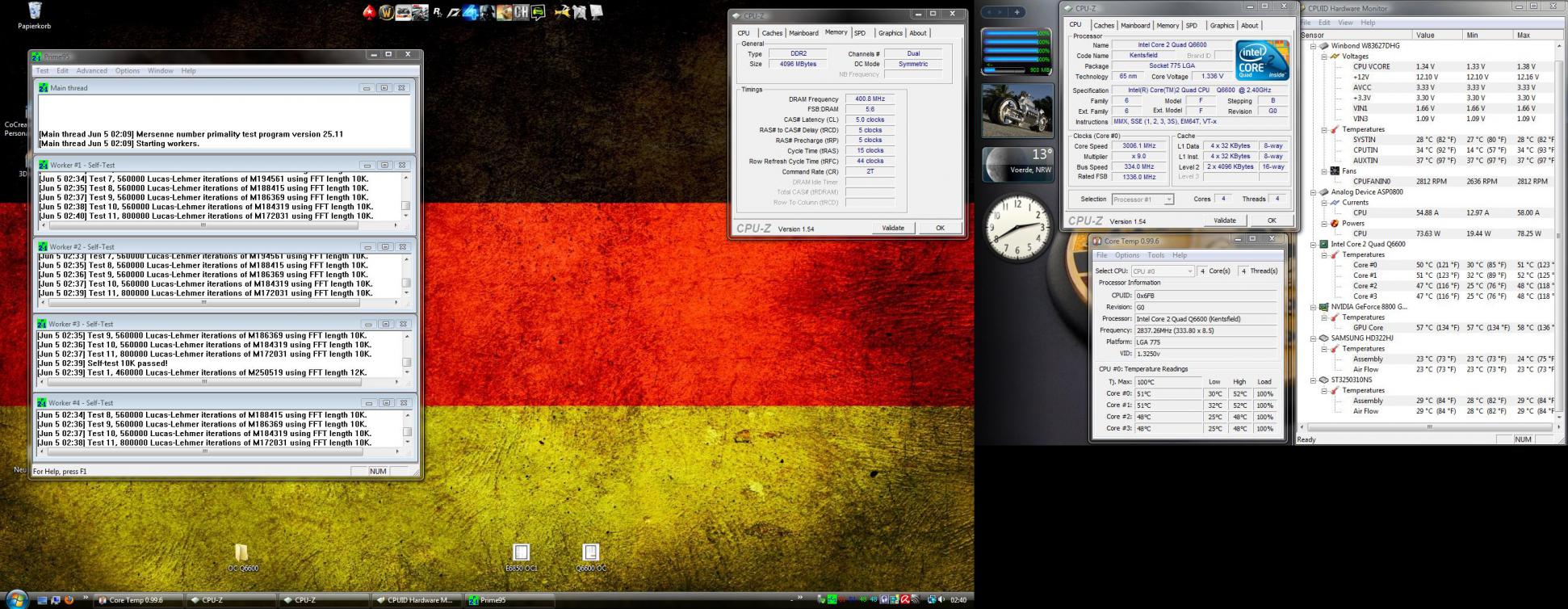The height and width of the screenshot is (609, 1568).
Task: Click the Worker #3 horizontal scrollbar
Action: point(218,382)
